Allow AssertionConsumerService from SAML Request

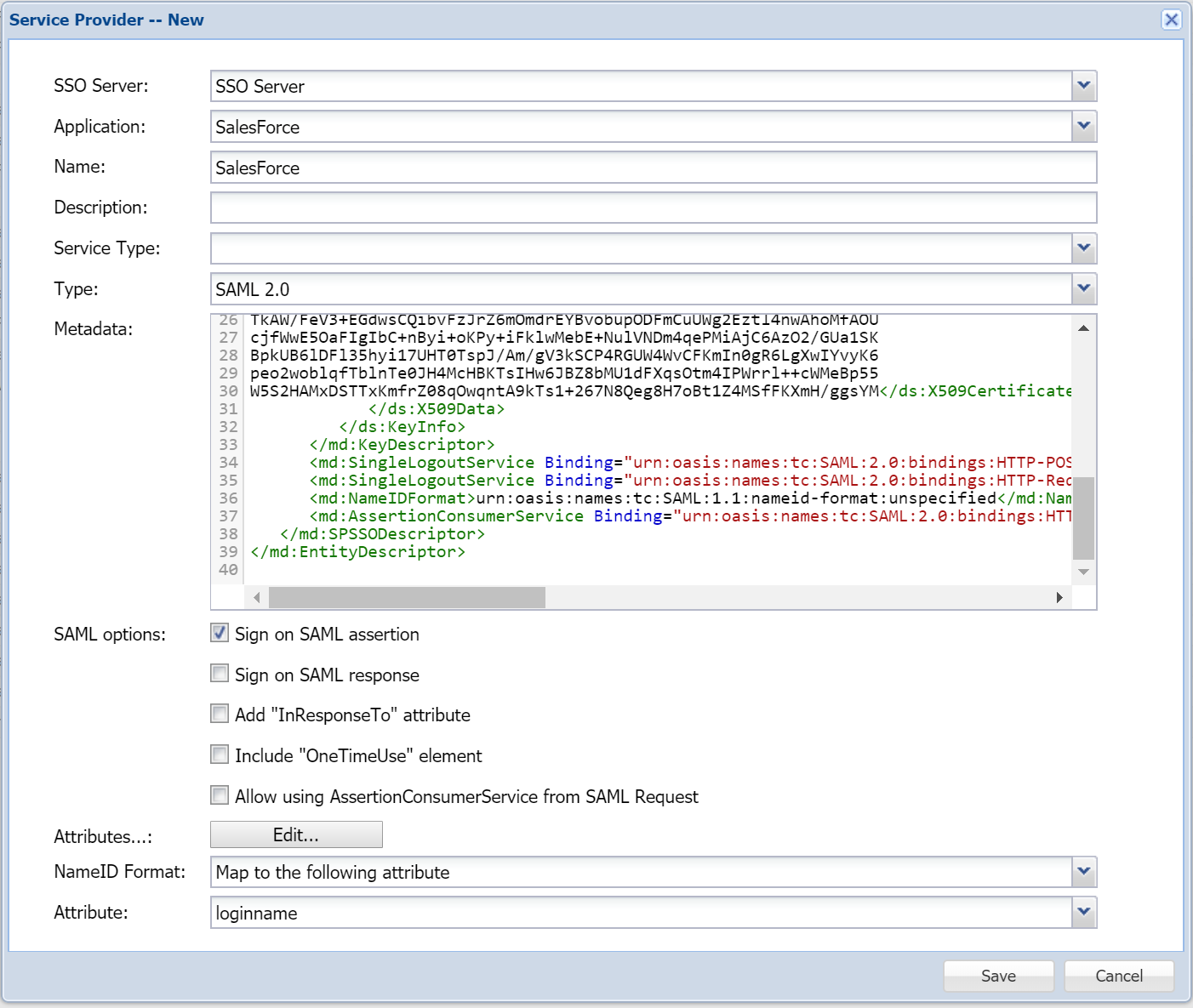point(220,795)
